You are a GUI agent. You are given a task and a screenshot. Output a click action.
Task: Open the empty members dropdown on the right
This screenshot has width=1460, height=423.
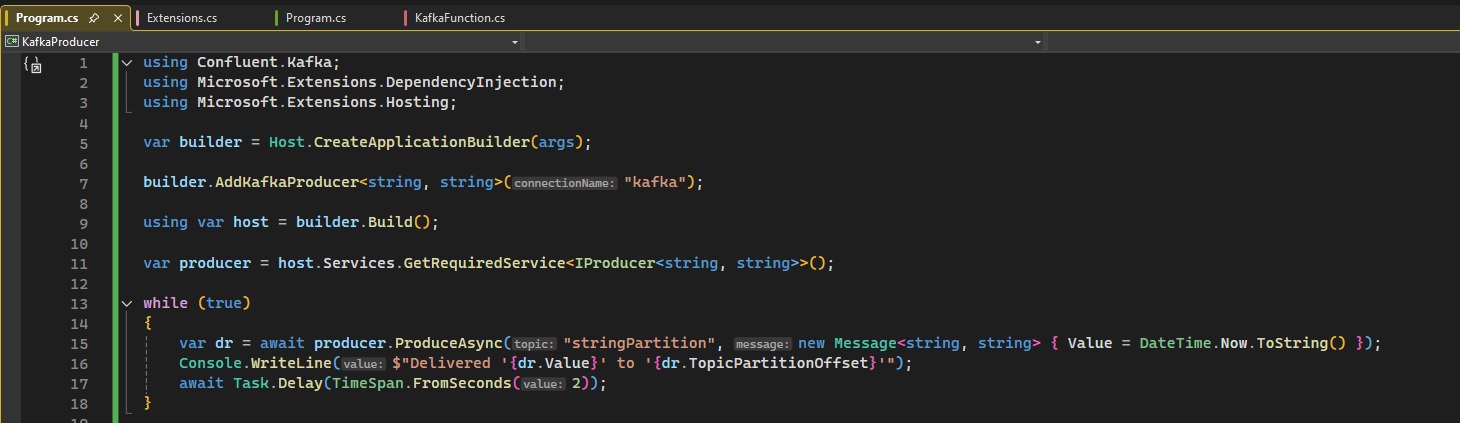pos(1250,42)
